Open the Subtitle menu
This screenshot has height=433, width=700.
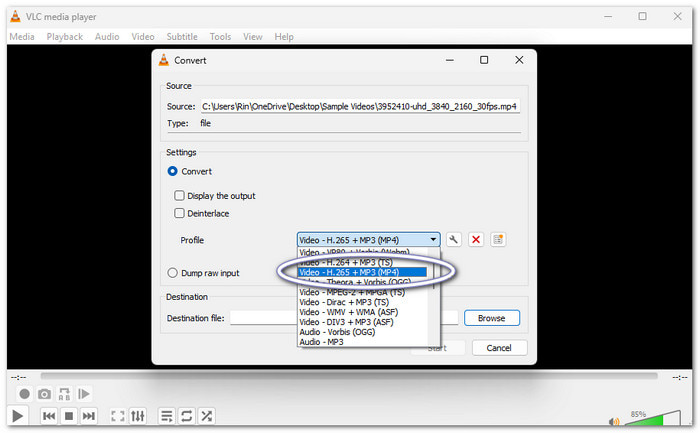pos(182,37)
